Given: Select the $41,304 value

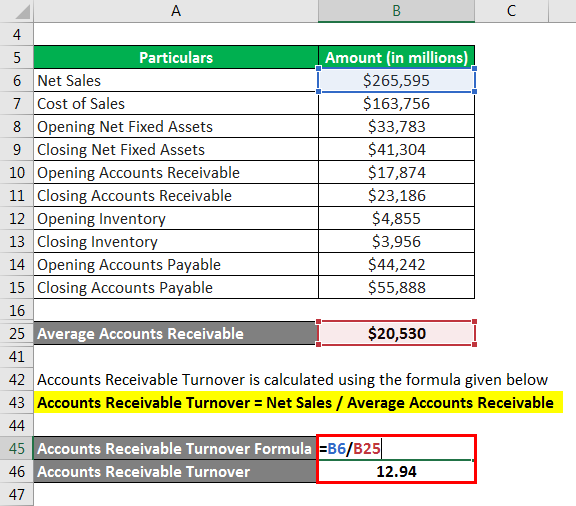Looking at the screenshot, I should point(396,149).
